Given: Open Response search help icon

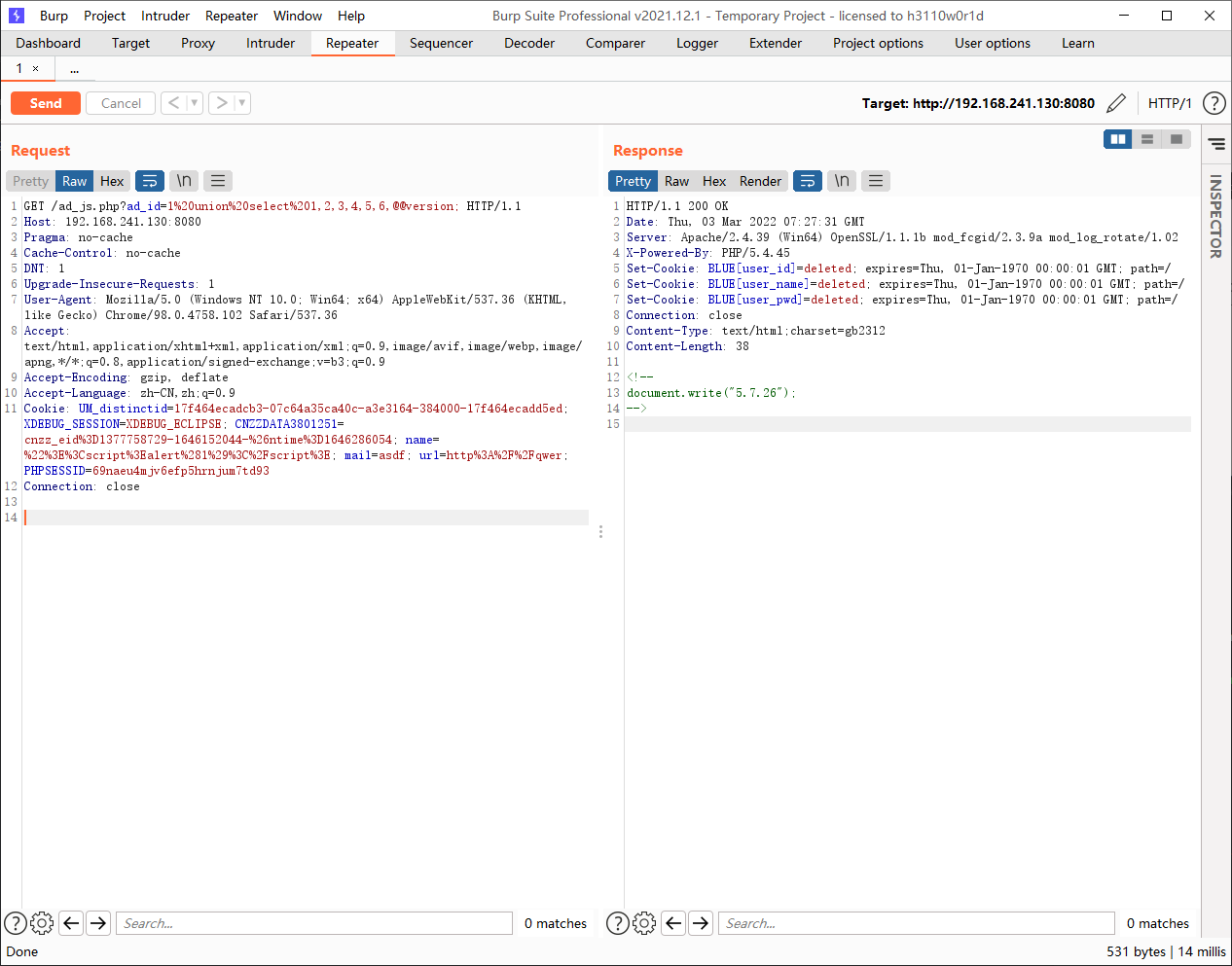Looking at the screenshot, I should tap(618, 923).
